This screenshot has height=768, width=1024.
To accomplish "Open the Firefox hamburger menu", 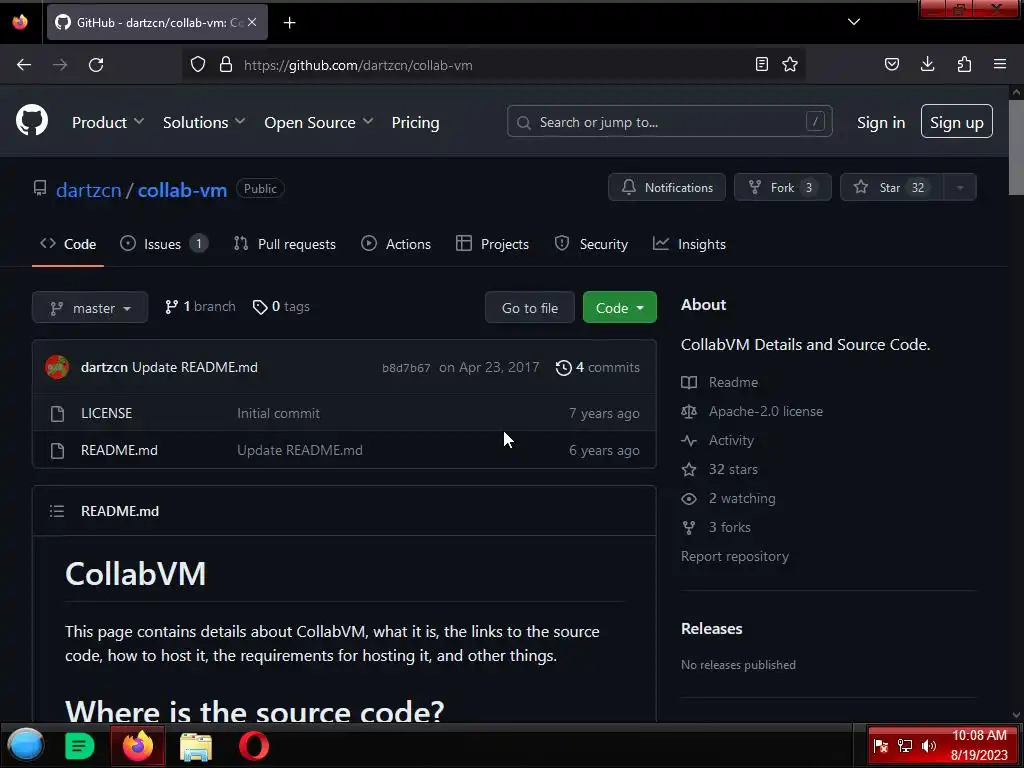I will (x=1000, y=64).
